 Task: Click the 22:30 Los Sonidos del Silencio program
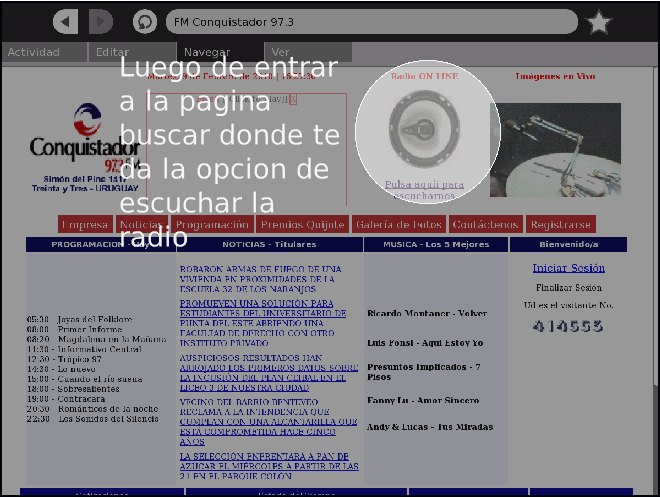coord(93,419)
